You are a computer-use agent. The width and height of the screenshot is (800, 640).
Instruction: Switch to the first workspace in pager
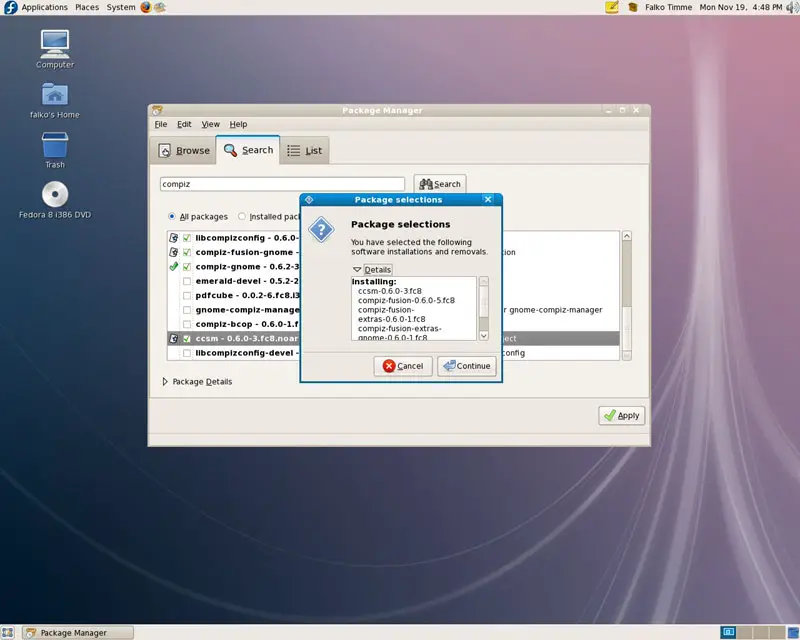coord(728,633)
